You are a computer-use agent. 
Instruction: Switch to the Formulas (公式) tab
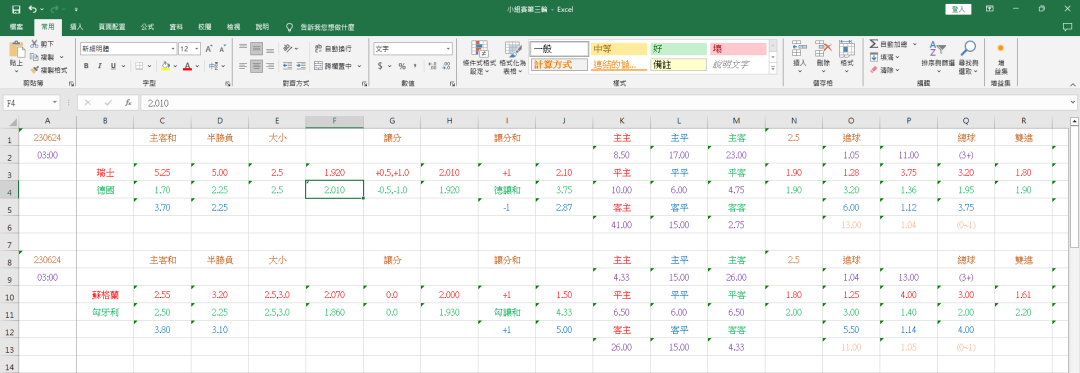click(147, 28)
